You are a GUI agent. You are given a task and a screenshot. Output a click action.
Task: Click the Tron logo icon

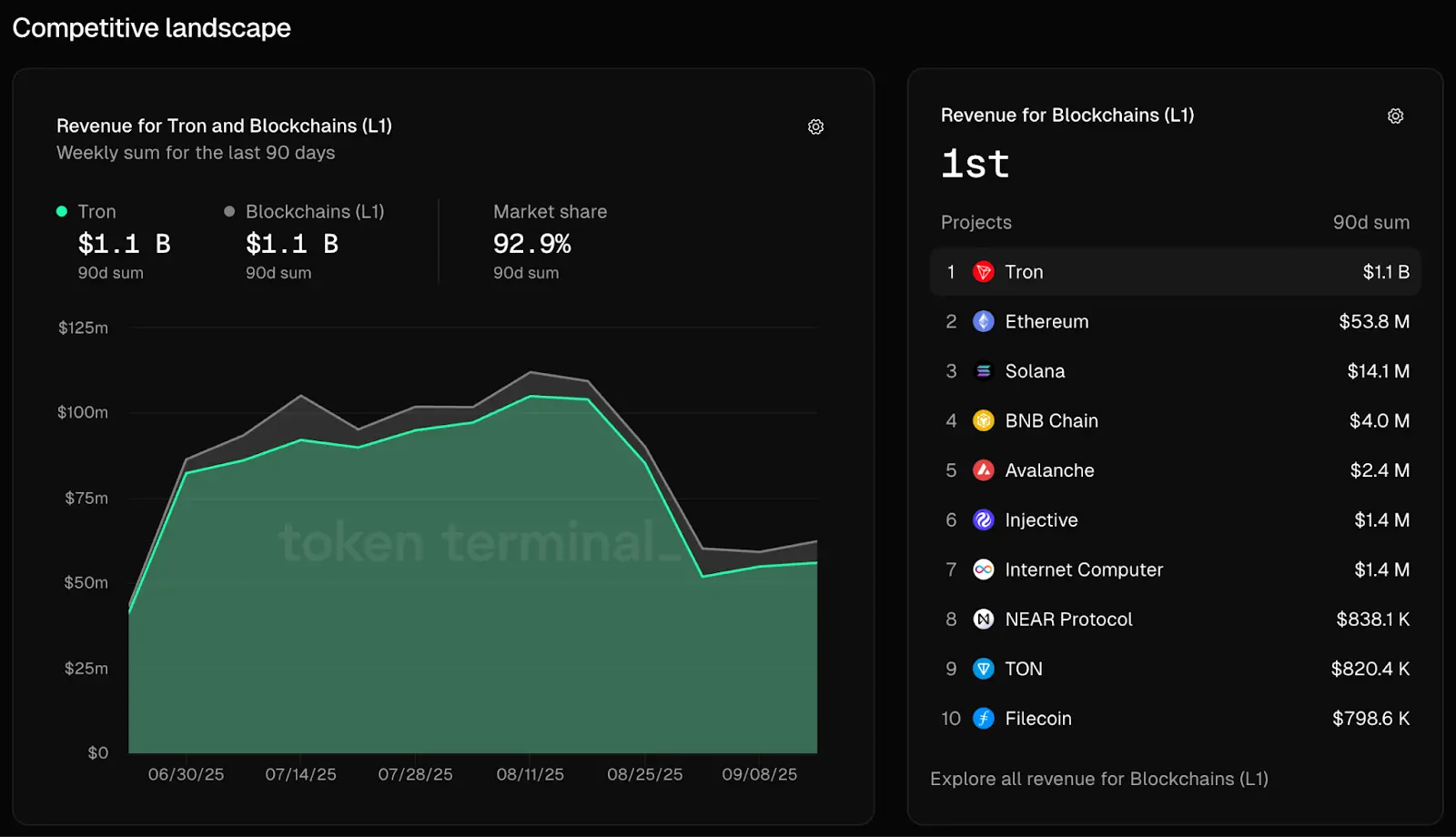coord(983,272)
